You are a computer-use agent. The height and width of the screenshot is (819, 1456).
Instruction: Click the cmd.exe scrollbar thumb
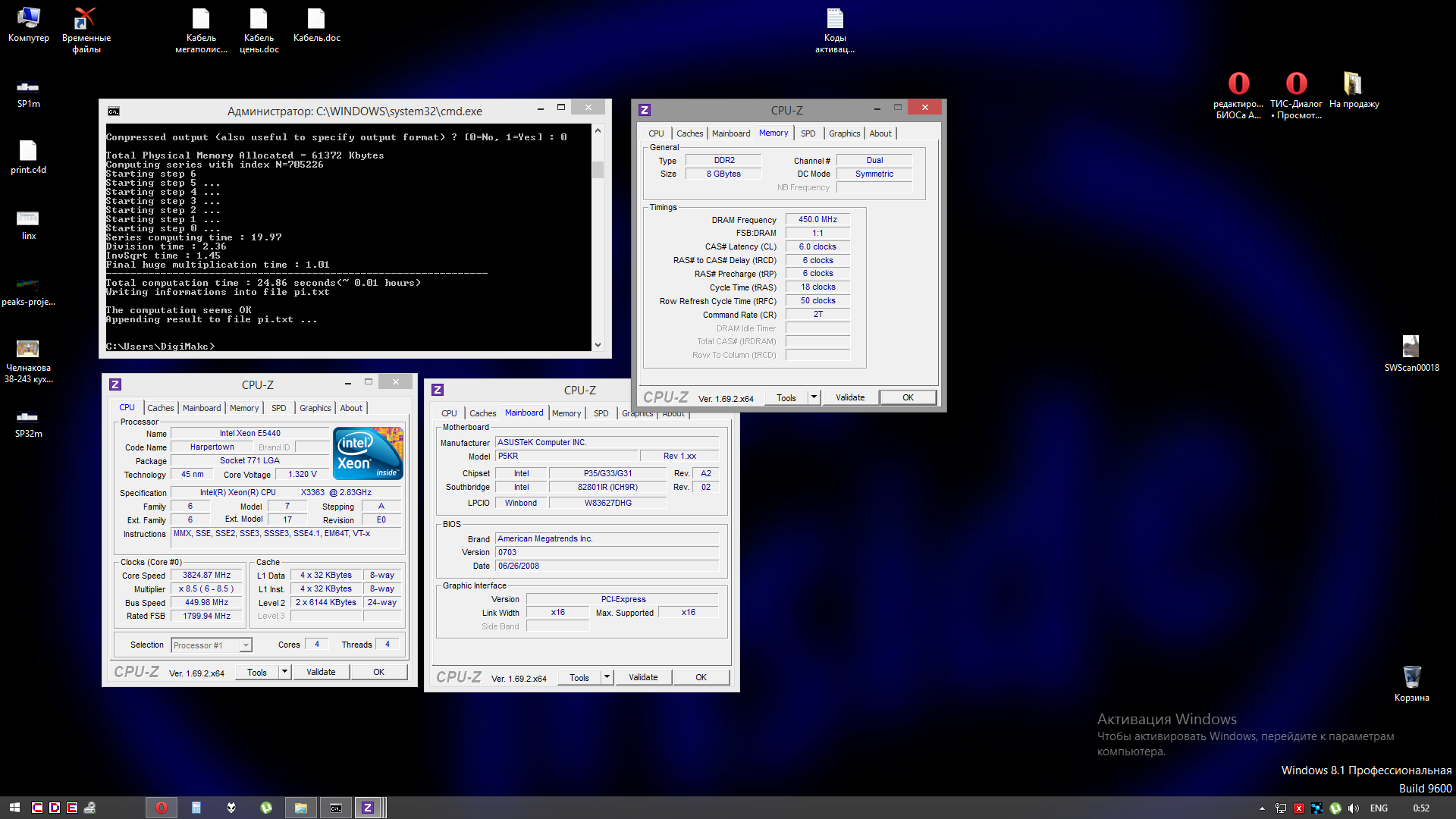[598, 168]
